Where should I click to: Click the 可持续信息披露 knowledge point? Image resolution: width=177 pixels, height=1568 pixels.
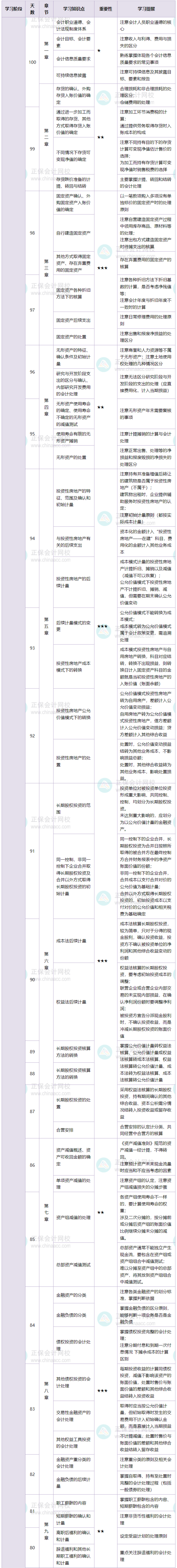[x=74, y=75]
